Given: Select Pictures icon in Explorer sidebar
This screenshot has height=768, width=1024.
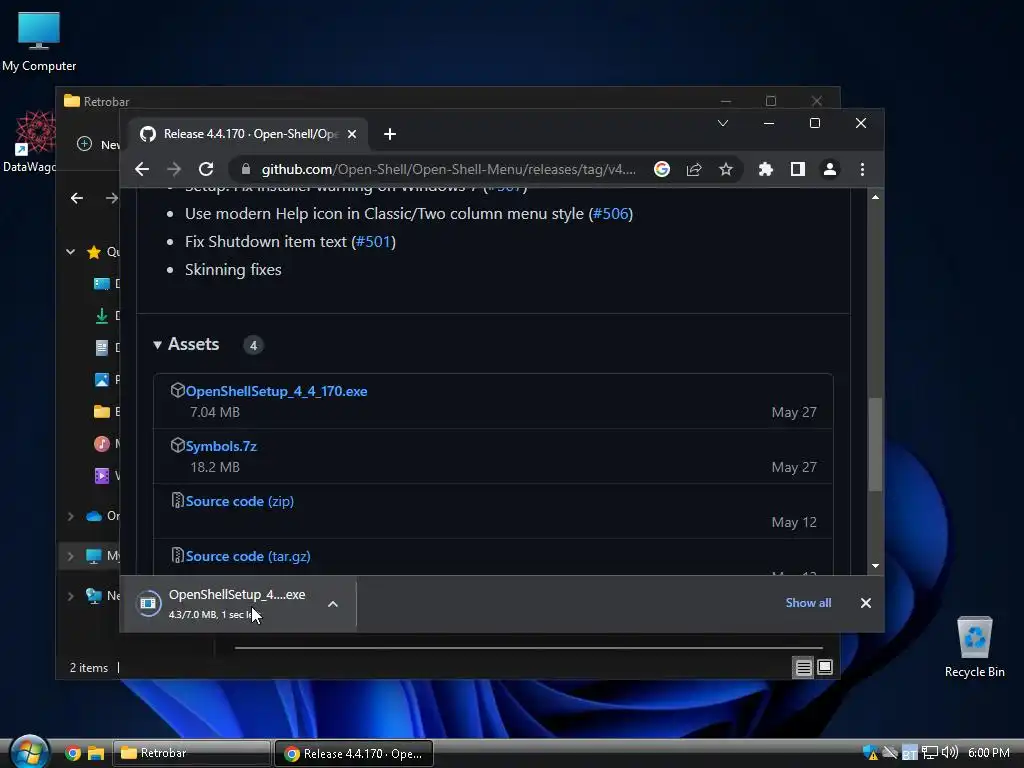Looking at the screenshot, I should point(102,379).
